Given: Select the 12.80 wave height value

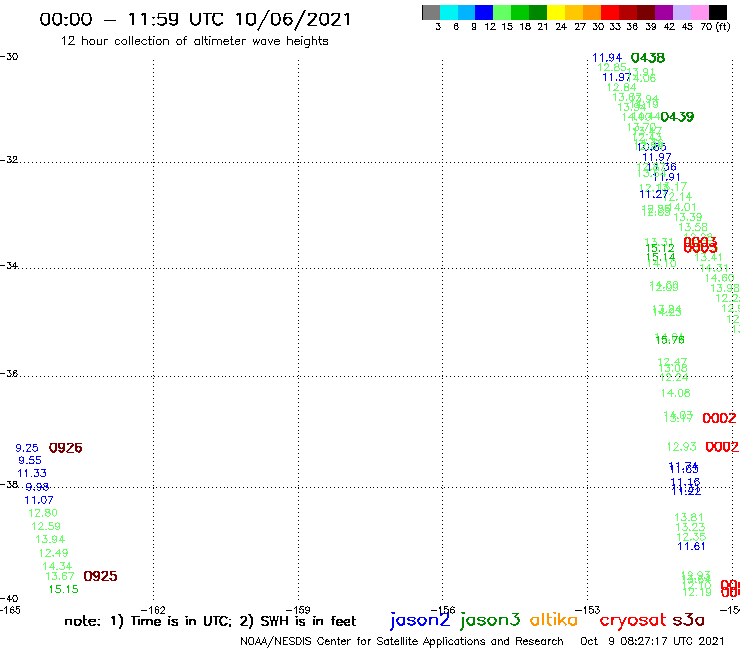Looking at the screenshot, I should pyautogui.click(x=42, y=513).
